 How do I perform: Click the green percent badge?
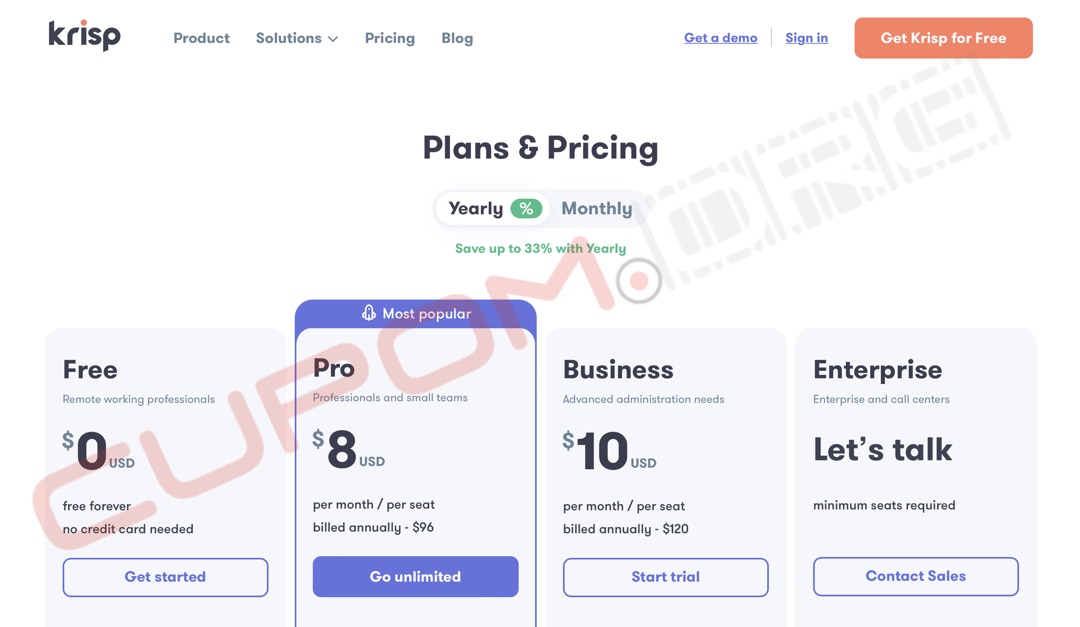point(526,208)
